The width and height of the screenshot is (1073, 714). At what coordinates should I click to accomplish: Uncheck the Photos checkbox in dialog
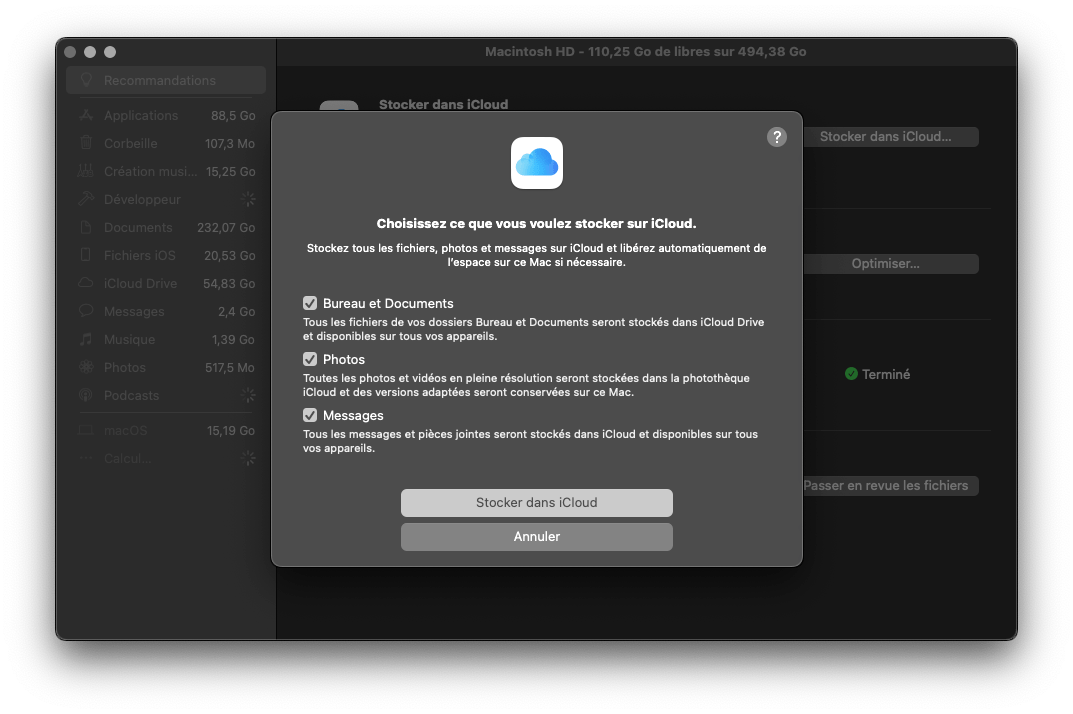pos(310,359)
